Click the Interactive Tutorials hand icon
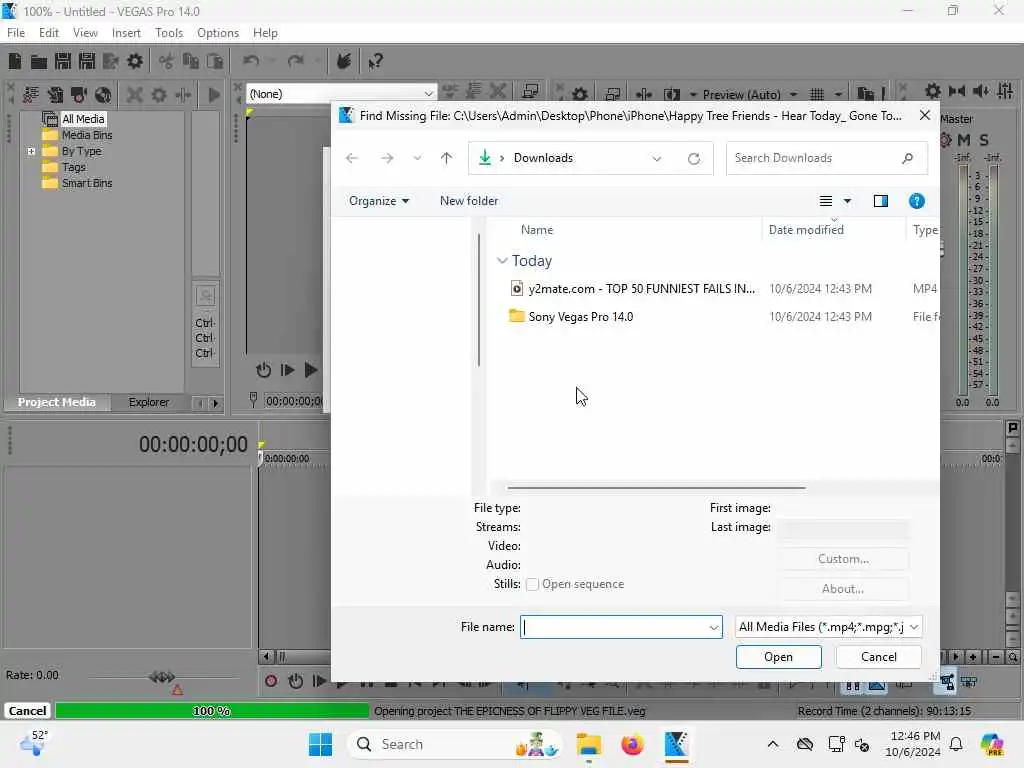 [344, 61]
